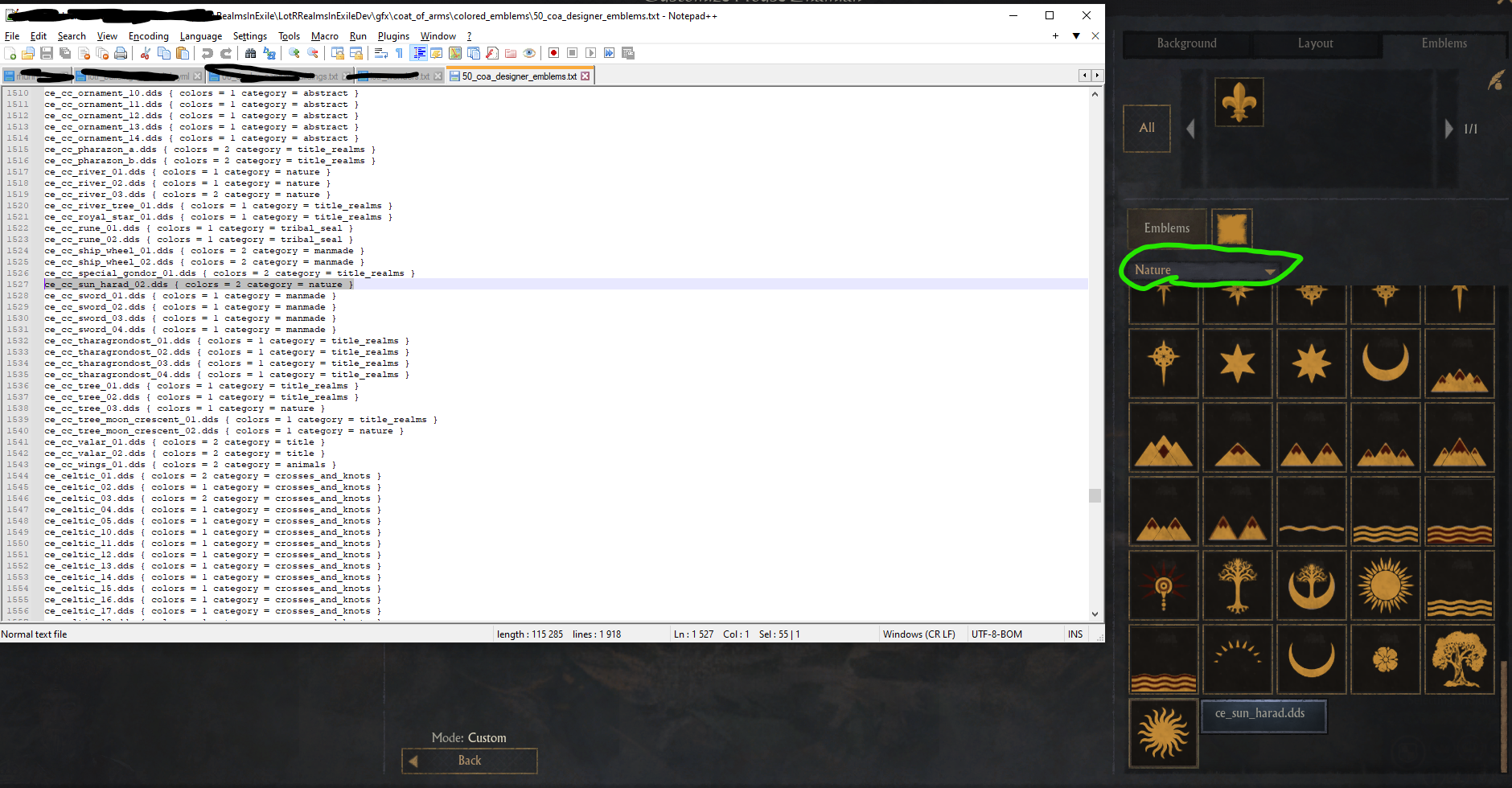Click the Zoom Out magnifier icon

(x=313, y=53)
